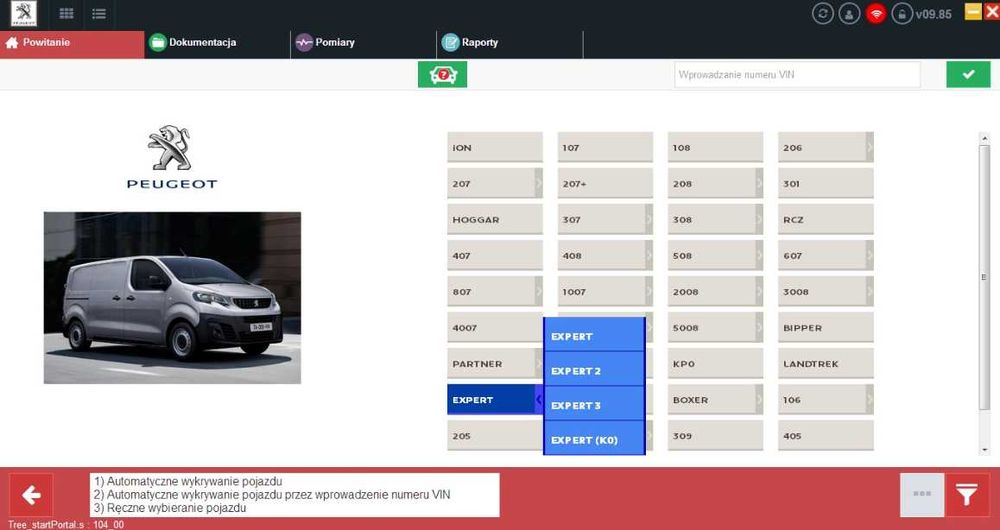1000x530 pixels.
Task: Click the refresh/sync circular icon
Action: click(x=823, y=13)
